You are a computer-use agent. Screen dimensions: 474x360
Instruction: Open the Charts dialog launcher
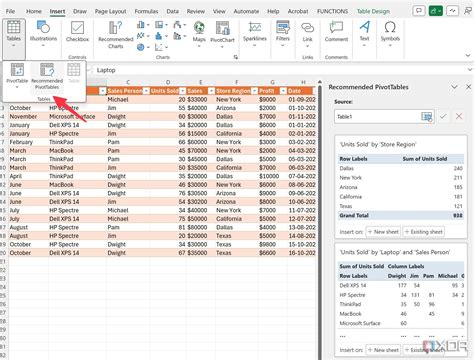pyautogui.click(x=236, y=57)
